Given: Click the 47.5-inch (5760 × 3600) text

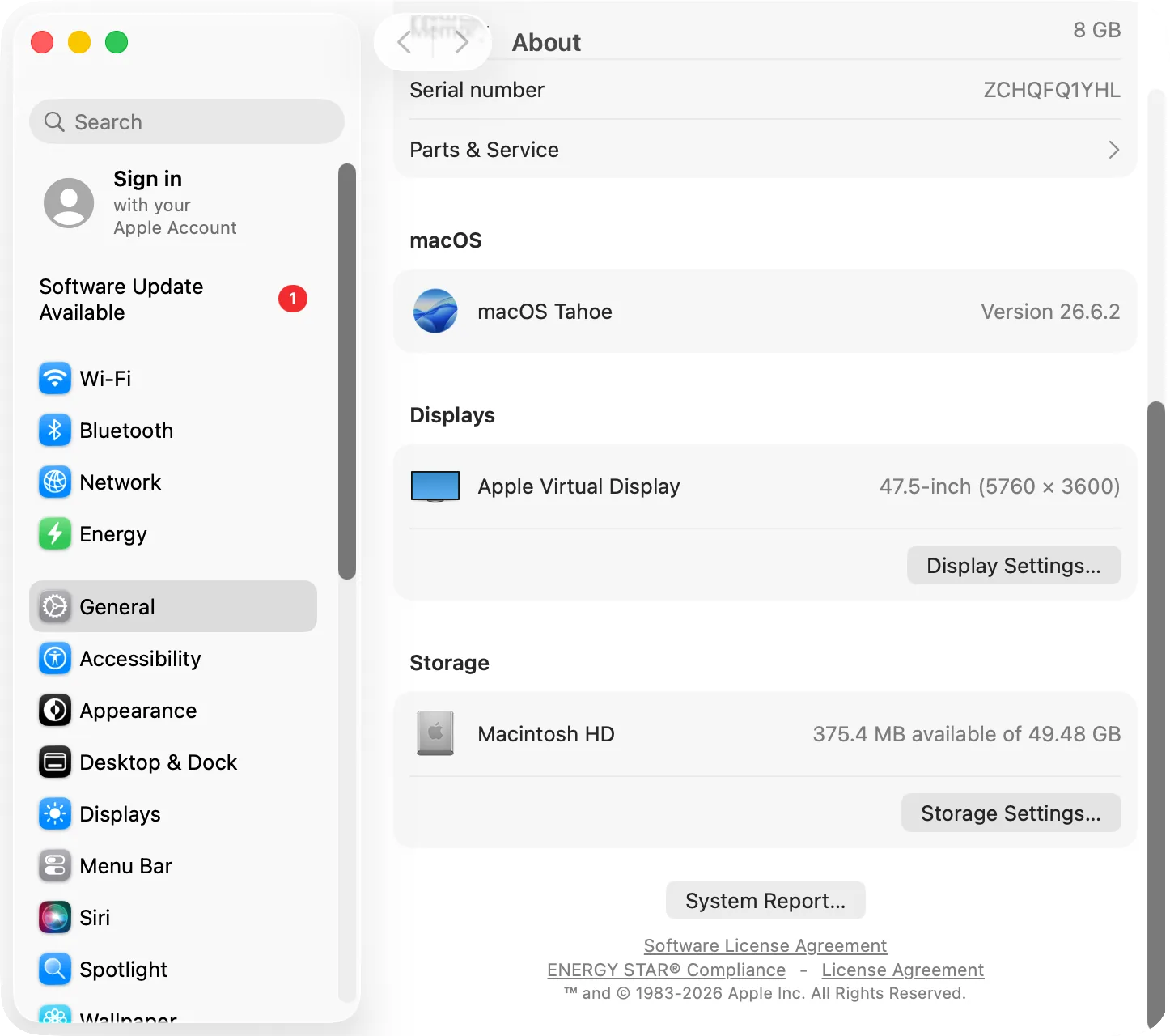Looking at the screenshot, I should tap(1000, 486).
